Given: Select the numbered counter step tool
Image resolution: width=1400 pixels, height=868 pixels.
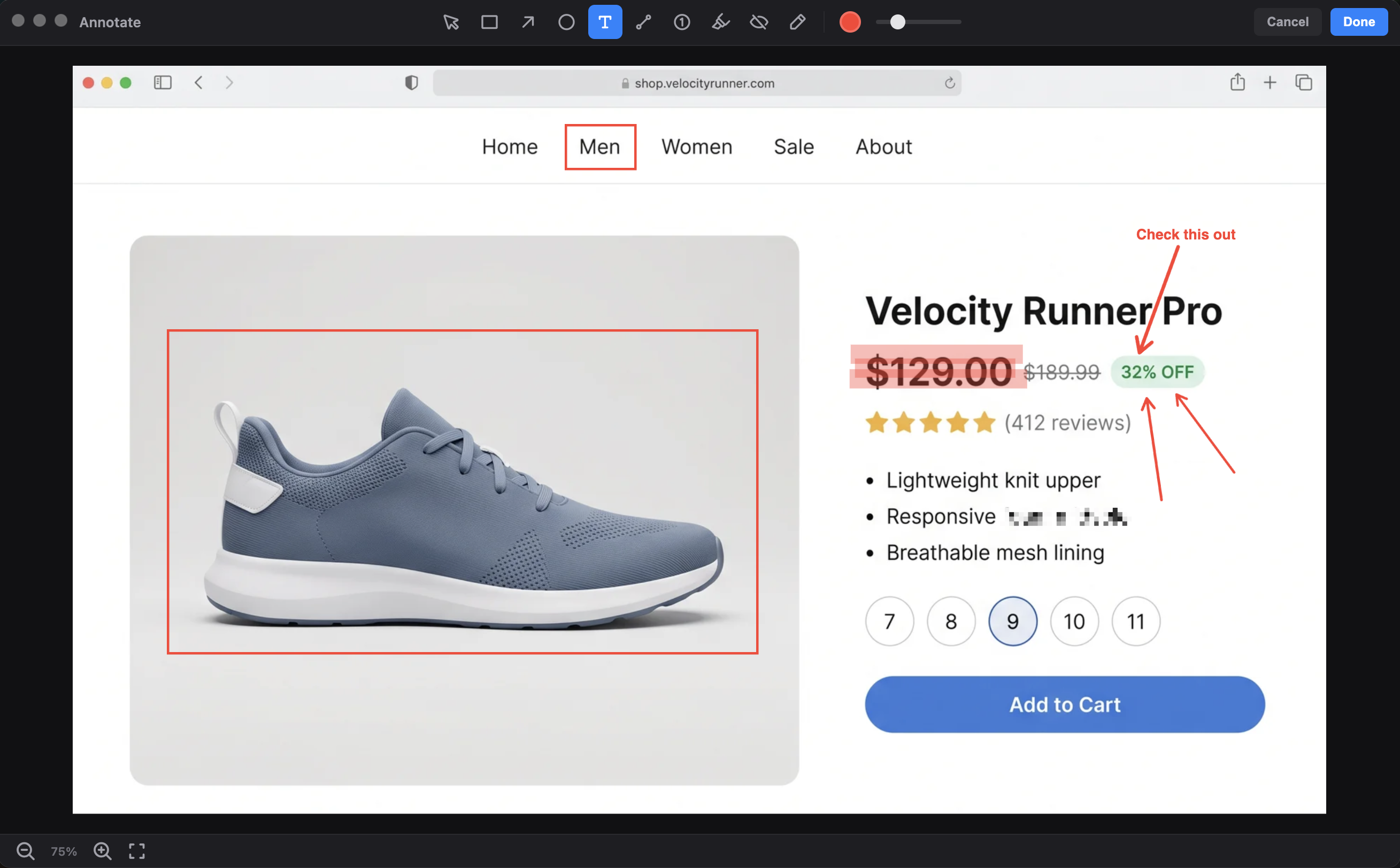Looking at the screenshot, I should pos(682,22).
